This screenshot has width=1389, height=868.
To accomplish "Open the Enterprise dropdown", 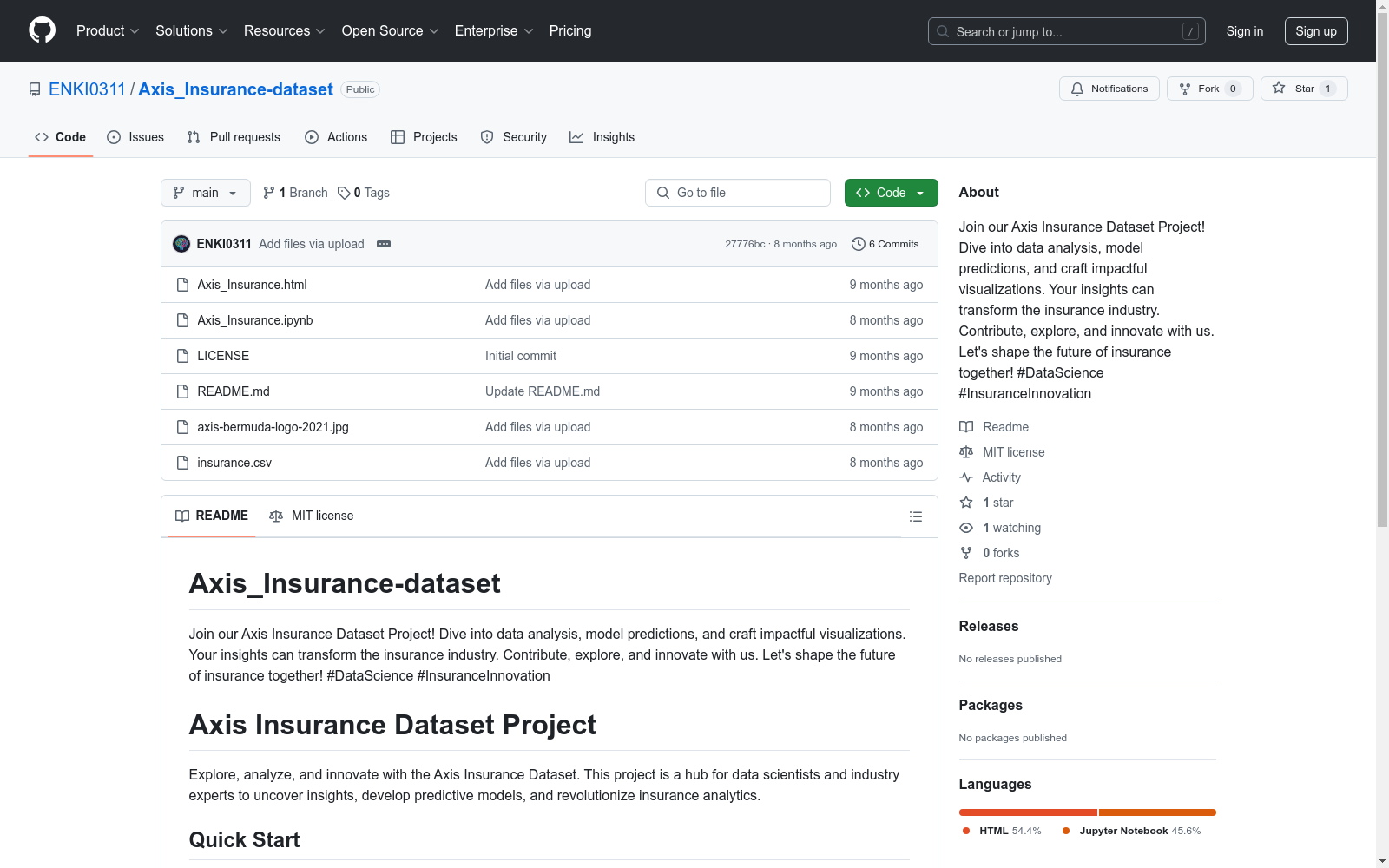I will coord(494,30).
